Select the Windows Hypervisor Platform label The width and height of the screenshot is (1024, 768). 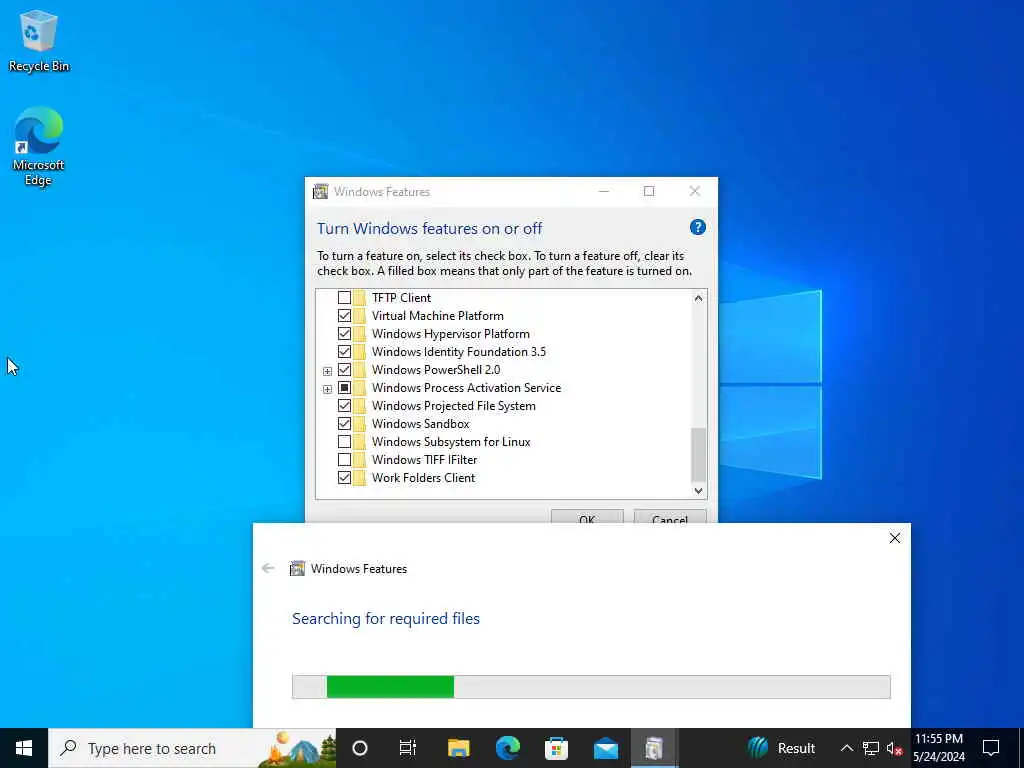pyautogui.click(x=451, y=334)
